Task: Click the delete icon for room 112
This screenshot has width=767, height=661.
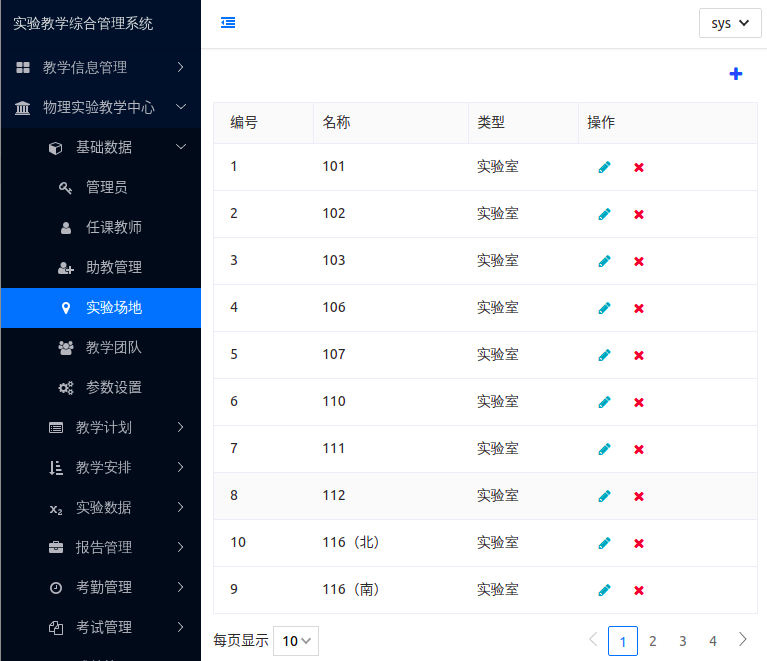Action: (639, 496)
